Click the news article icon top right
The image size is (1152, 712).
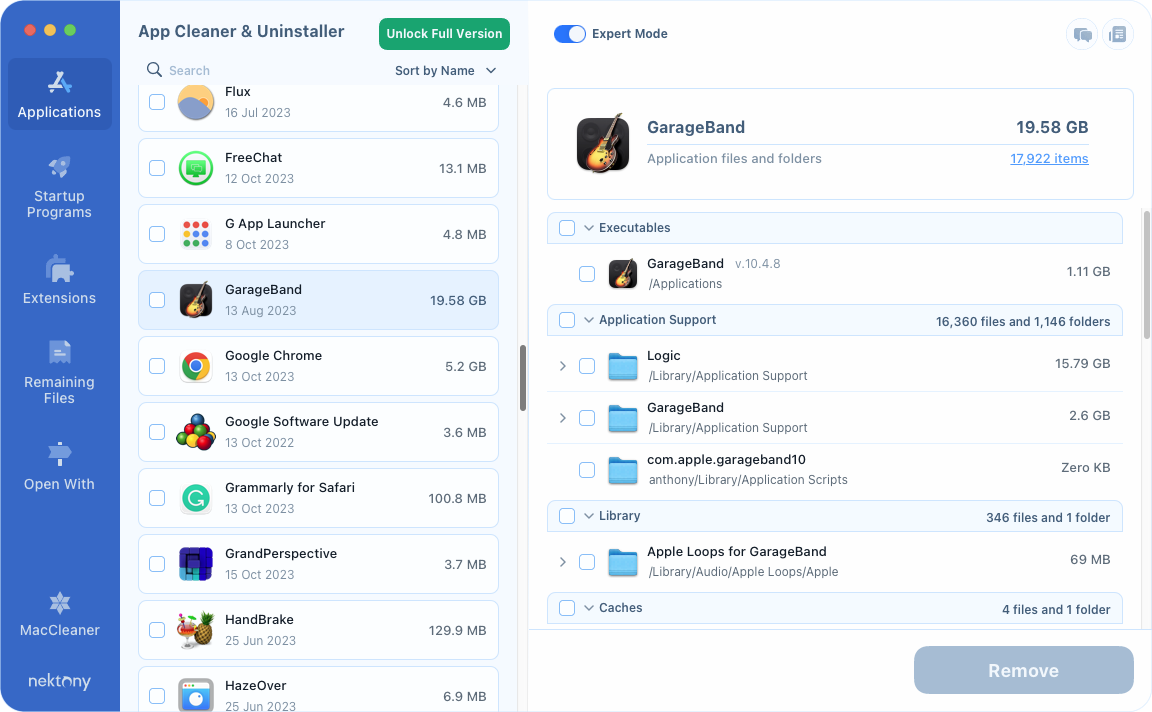(x=1118, y=34)
